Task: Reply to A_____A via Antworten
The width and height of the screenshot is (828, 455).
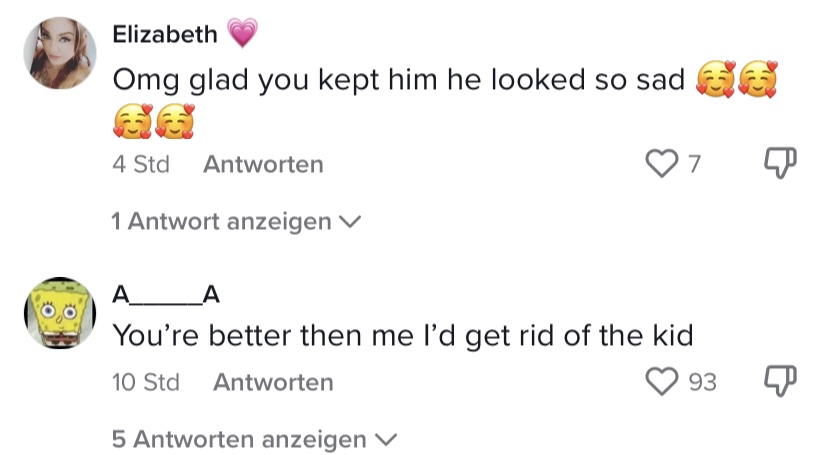Action: [x=273, y=382]
